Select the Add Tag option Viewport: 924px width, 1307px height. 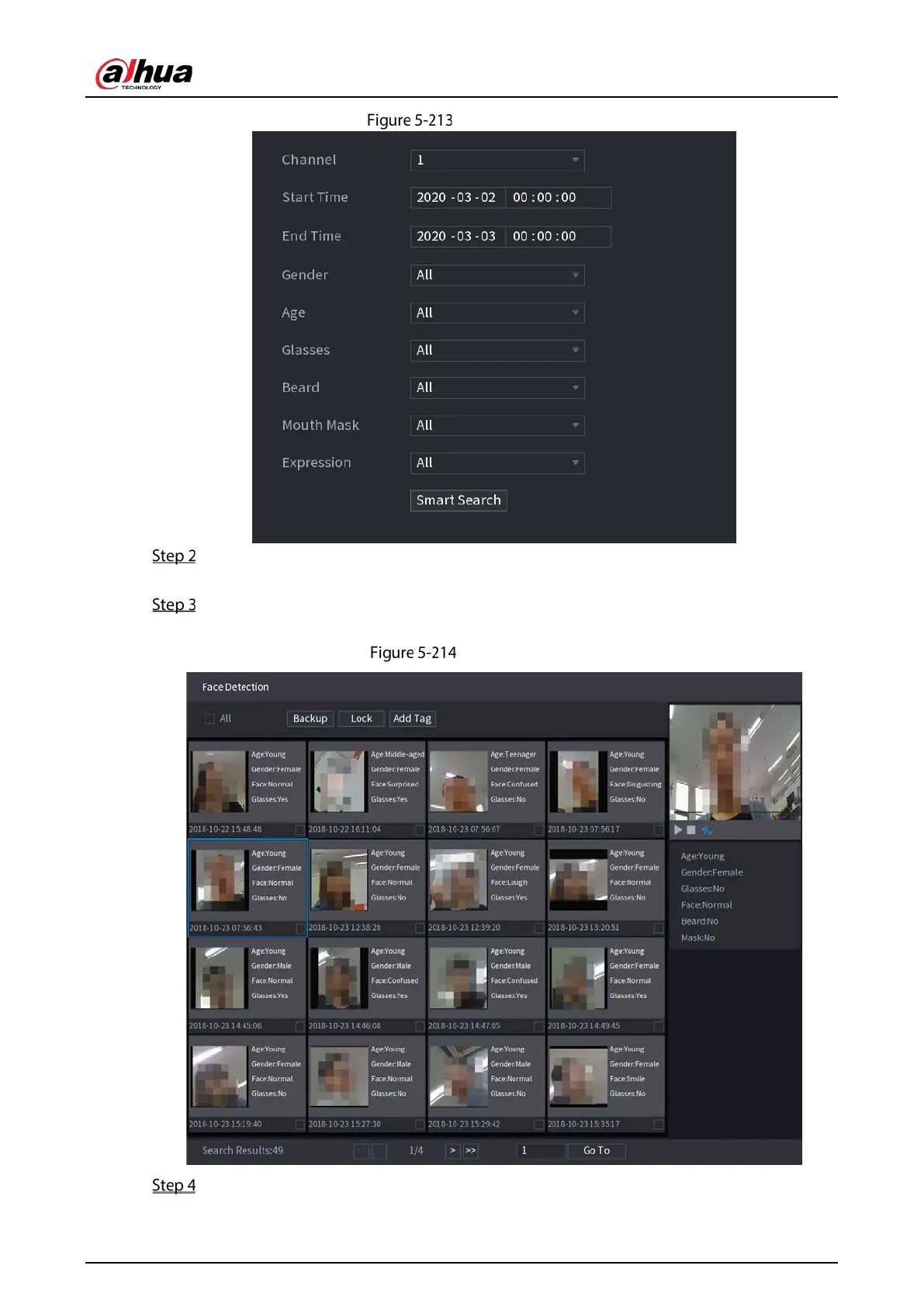[412, 719]
